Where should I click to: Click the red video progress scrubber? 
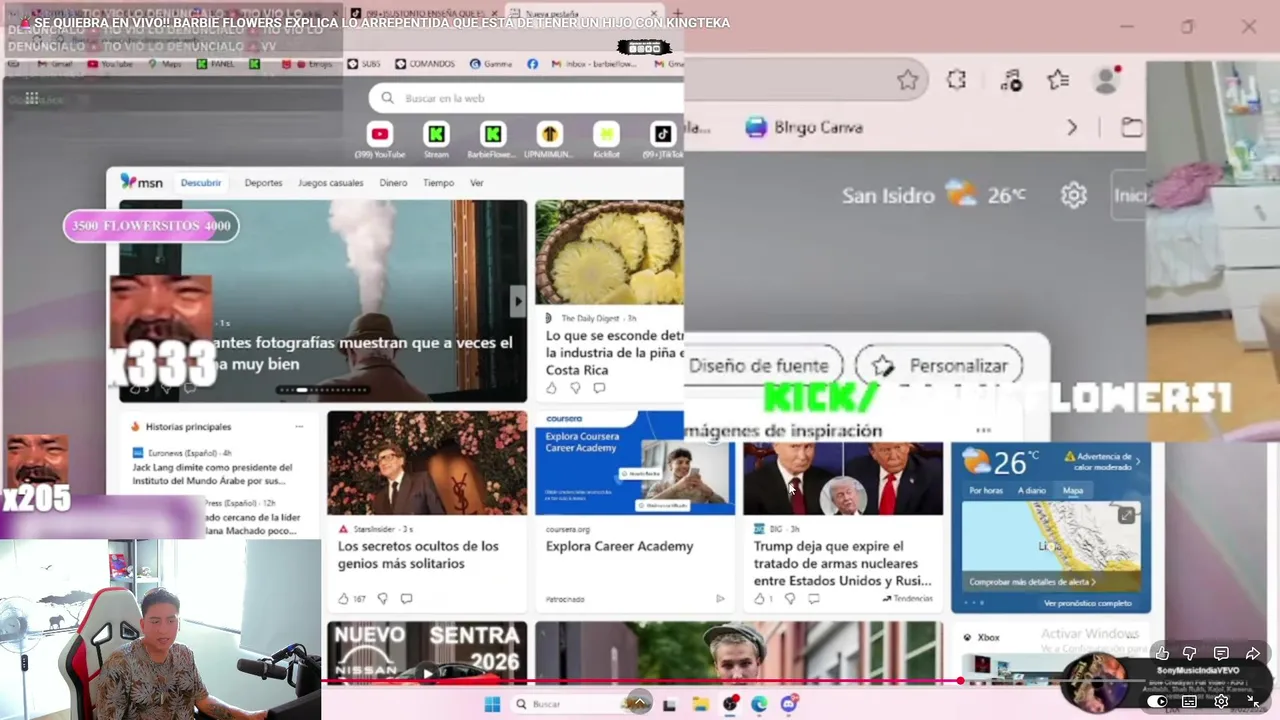(x=960, y=681)
